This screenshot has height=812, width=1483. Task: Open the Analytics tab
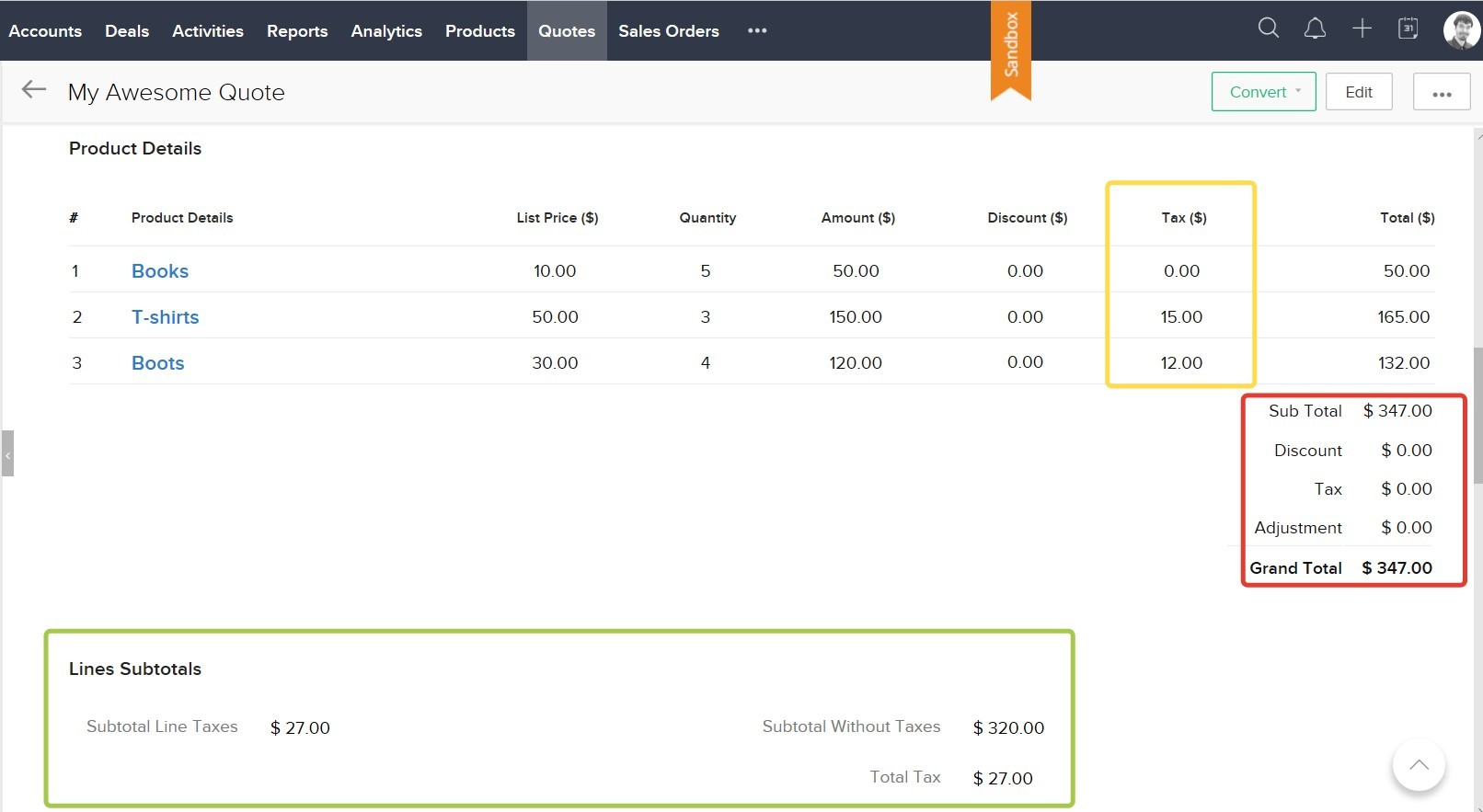point(386,30)
